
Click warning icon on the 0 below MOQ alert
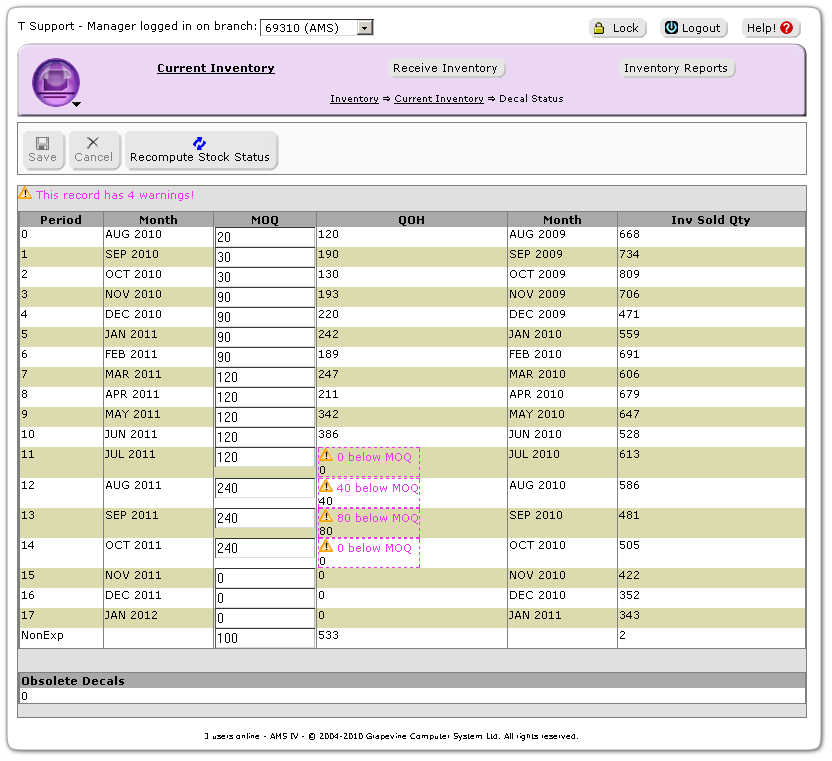pos(327,456)
